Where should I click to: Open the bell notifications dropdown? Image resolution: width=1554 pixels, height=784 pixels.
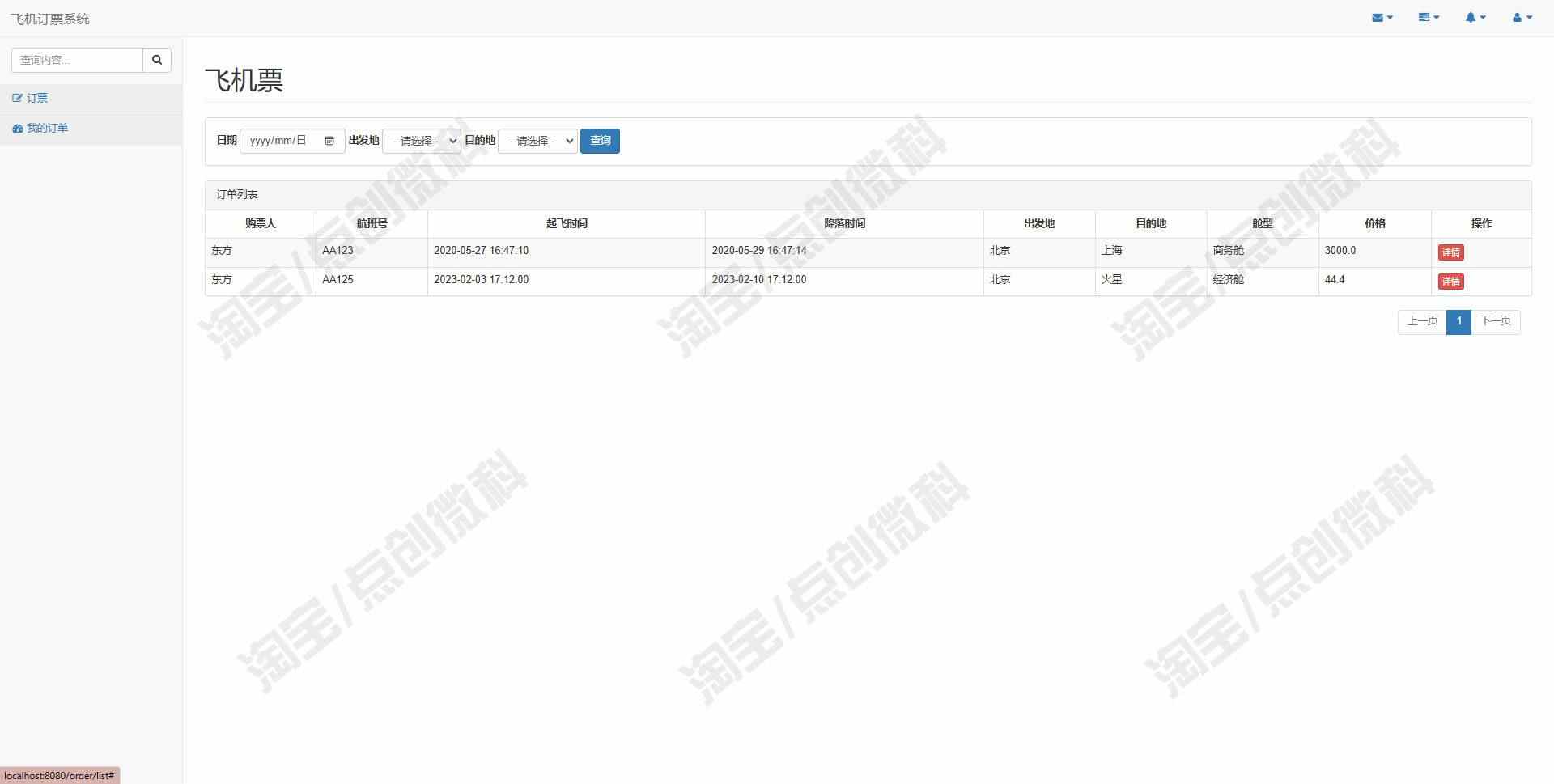[x=1475, y=18]
